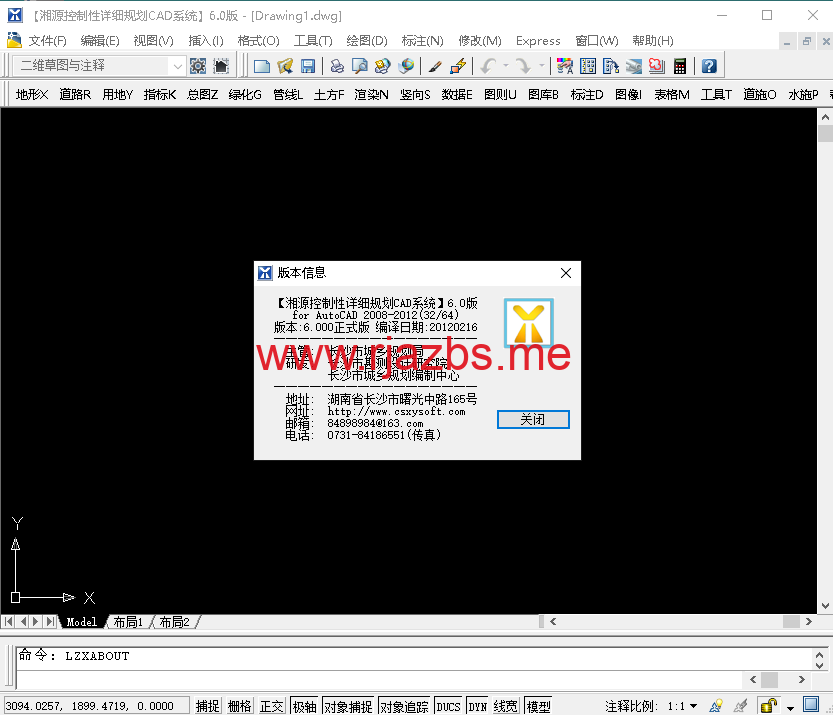
Task: Click the workspace settings gear icon
Action: 198,66
